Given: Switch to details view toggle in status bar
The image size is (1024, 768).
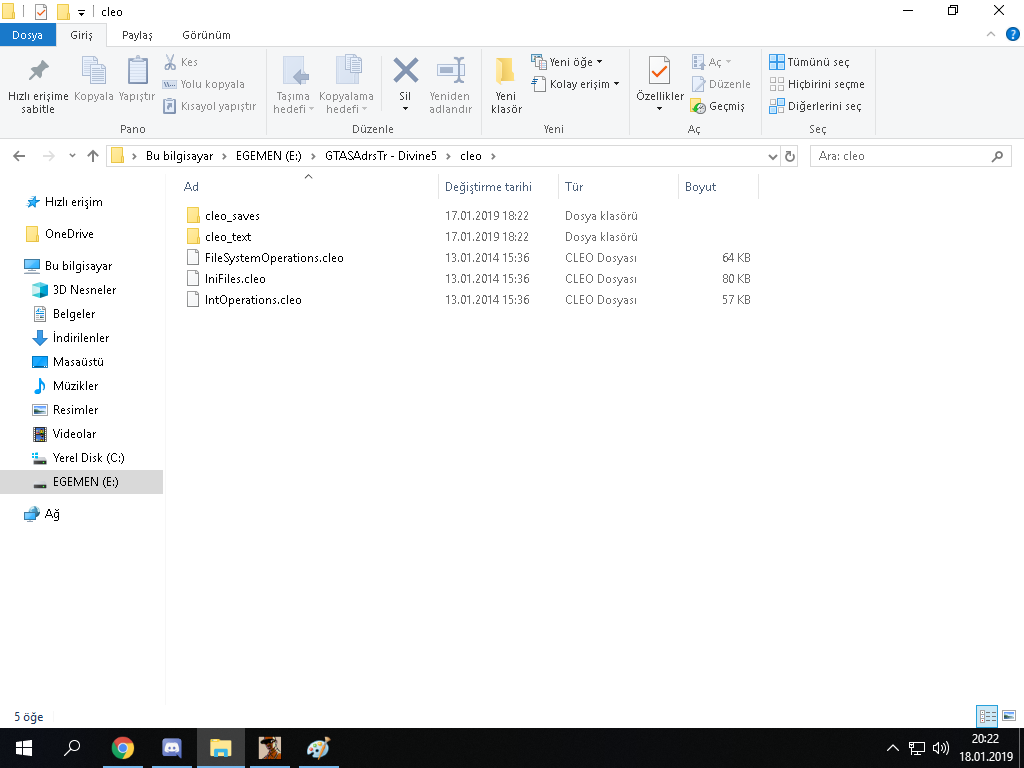Looking at the screenshot, I should pos(986,716).
